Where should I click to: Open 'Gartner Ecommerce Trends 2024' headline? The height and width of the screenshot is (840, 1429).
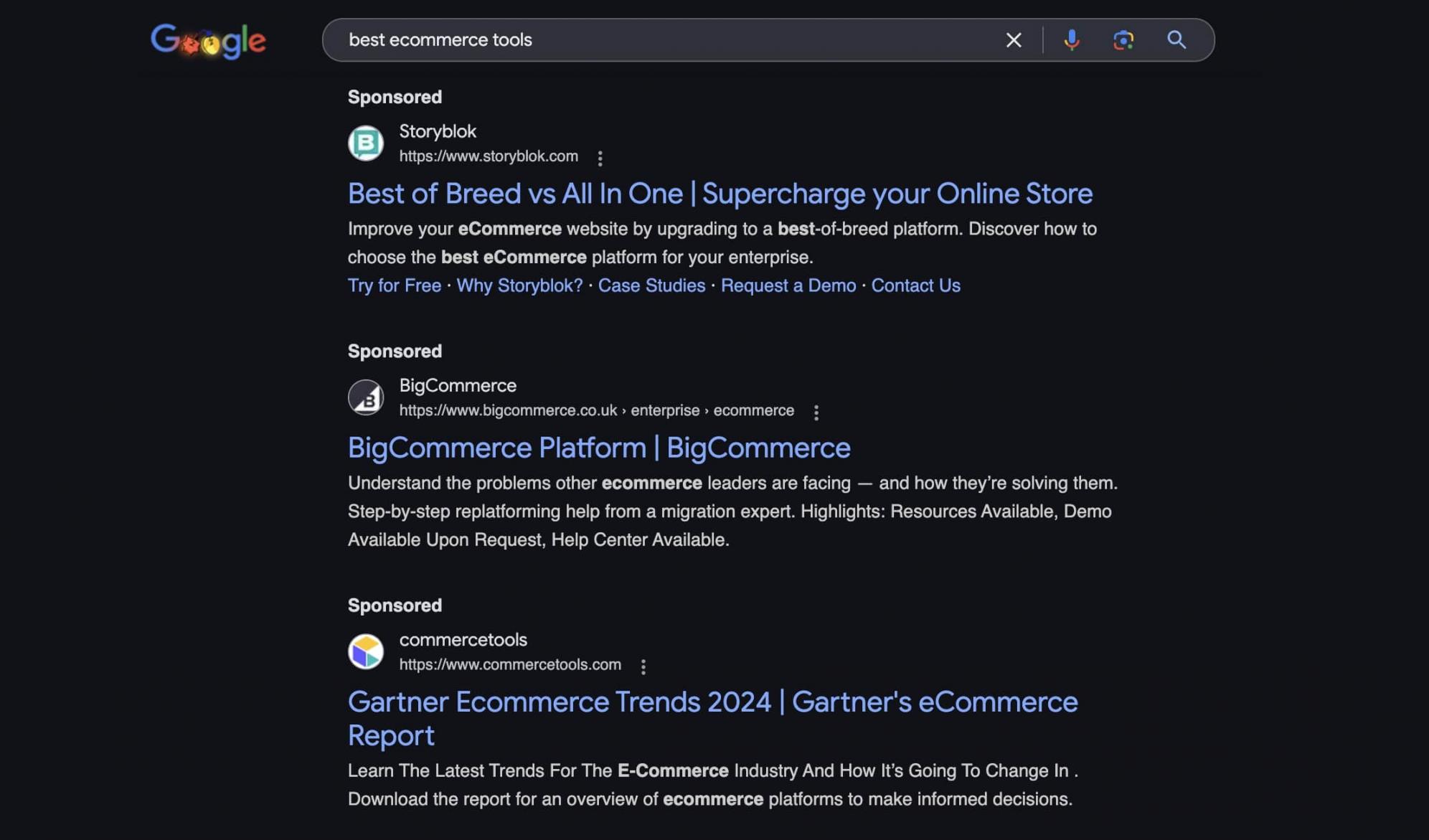tap(712, 719)
